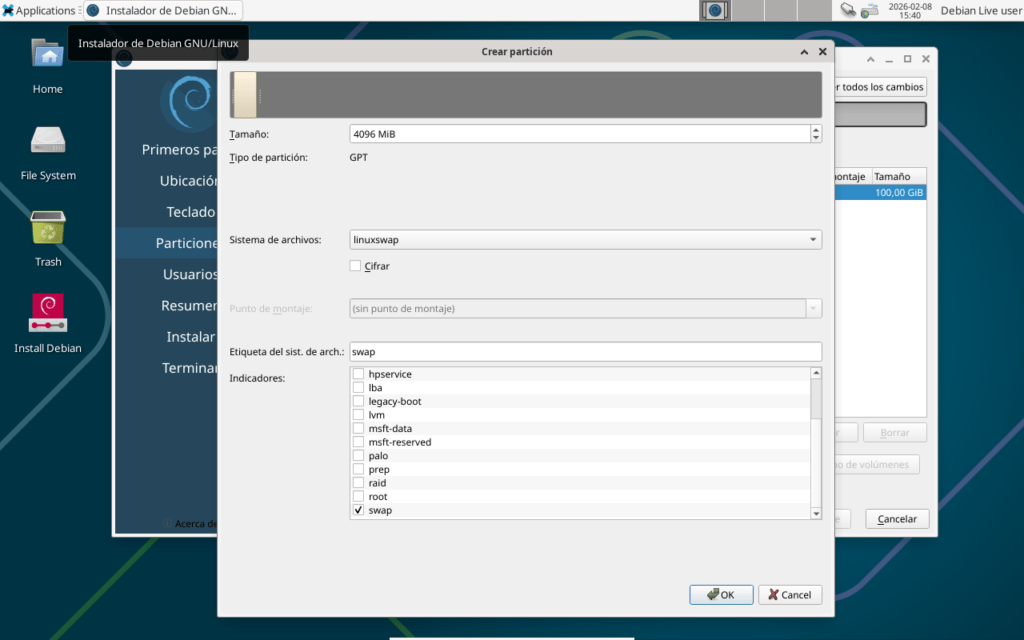1024x640 pixels.
Task: Tick the raid flag checkbox
Action: click(x=359, y=483)
